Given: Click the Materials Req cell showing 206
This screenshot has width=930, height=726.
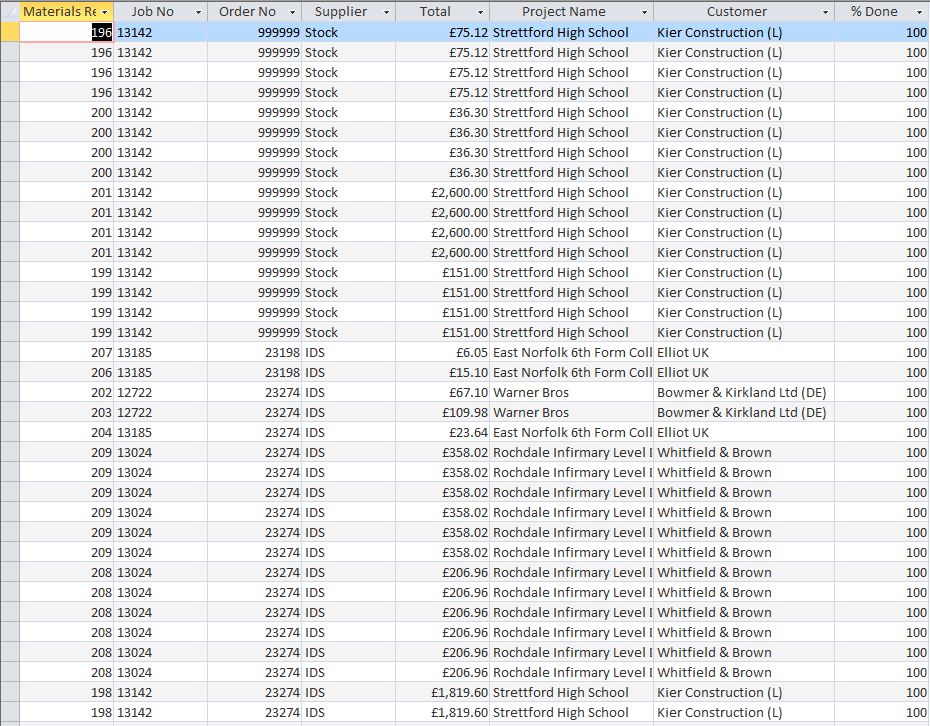Looking at the screenshot, I should coord(66,372).
